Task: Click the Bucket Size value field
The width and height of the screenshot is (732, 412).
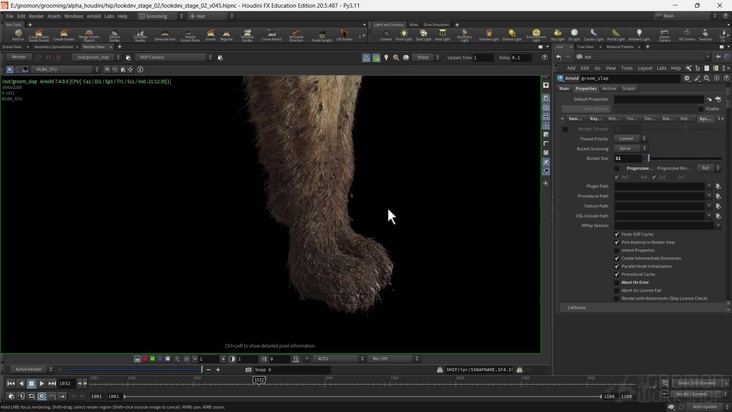Action: 628,158
